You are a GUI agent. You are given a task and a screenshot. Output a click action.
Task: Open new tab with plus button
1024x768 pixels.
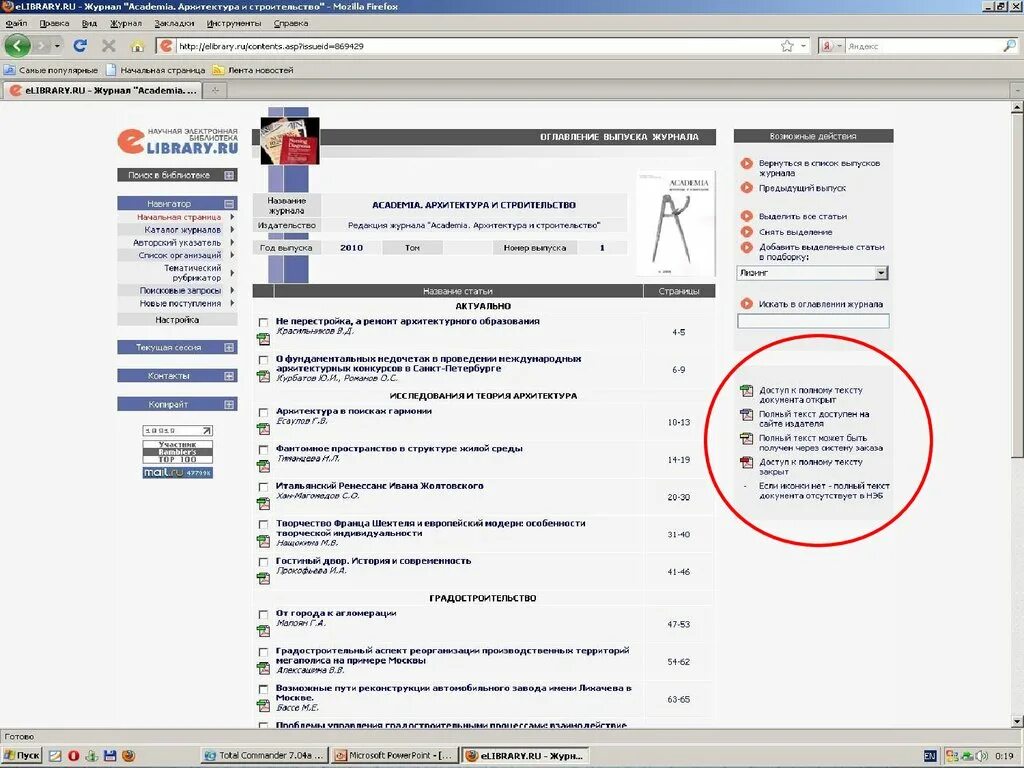pyautogui.click(x=215, y=91)
